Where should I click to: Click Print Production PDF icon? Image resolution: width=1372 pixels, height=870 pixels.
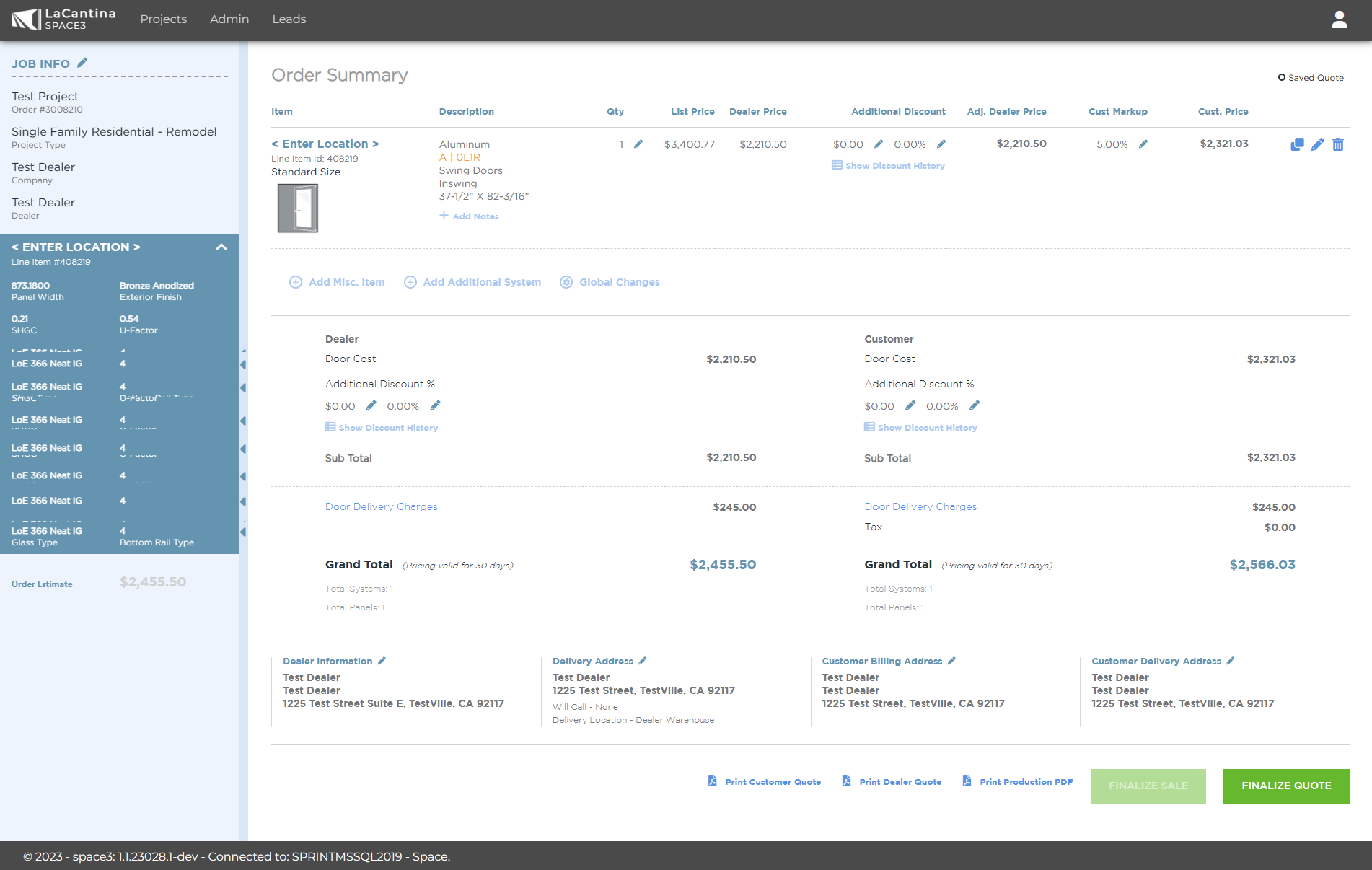[x=967, y=781]
